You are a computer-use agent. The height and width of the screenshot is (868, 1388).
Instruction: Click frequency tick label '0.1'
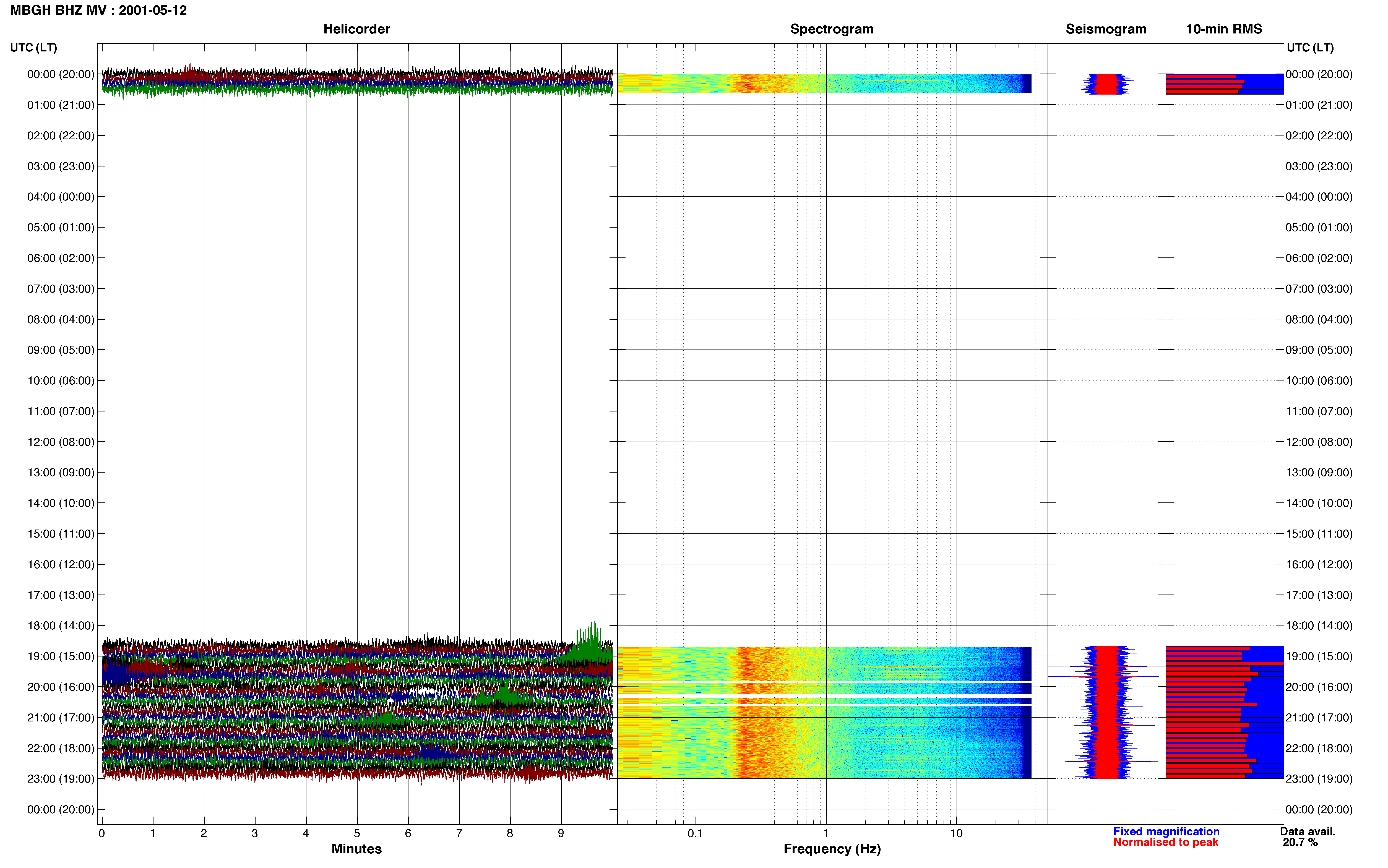click(x=695, y=833)
